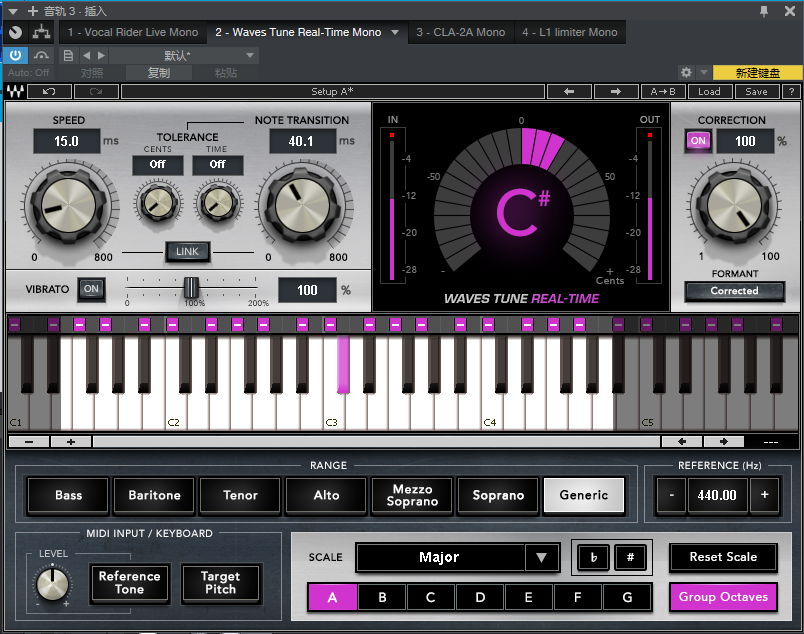804x634 pixels.
Task: Open the L1 limiter Mono tab
Action: tap(570, 32)
